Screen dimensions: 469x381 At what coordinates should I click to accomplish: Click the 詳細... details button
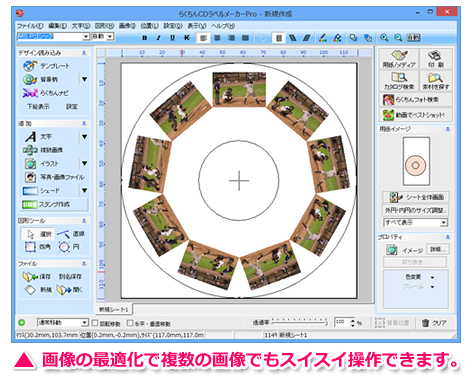(438, 249)
